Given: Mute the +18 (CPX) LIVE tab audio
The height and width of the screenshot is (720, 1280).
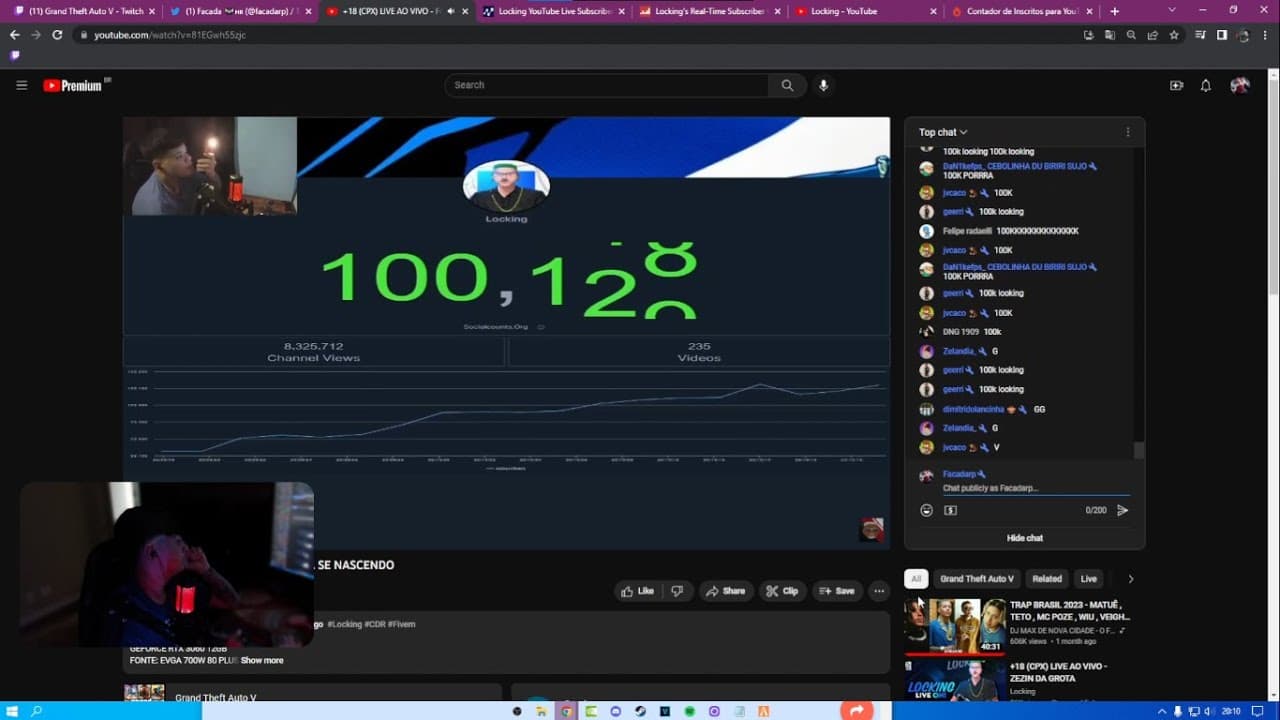Looking at the screenshot, I should [x=449, y=11].
